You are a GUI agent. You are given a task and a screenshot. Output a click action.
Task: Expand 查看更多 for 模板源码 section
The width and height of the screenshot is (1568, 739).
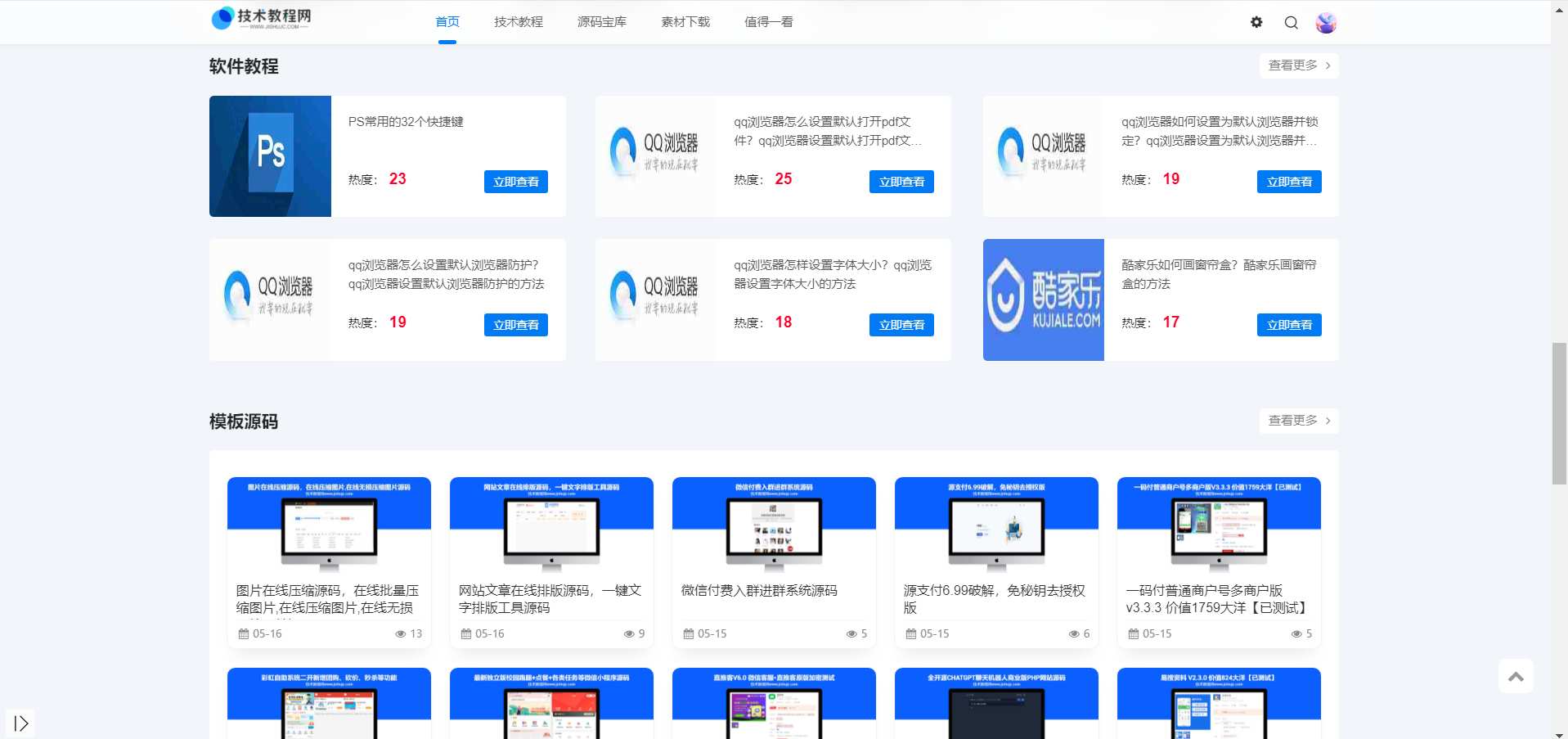click(1298, 421)
